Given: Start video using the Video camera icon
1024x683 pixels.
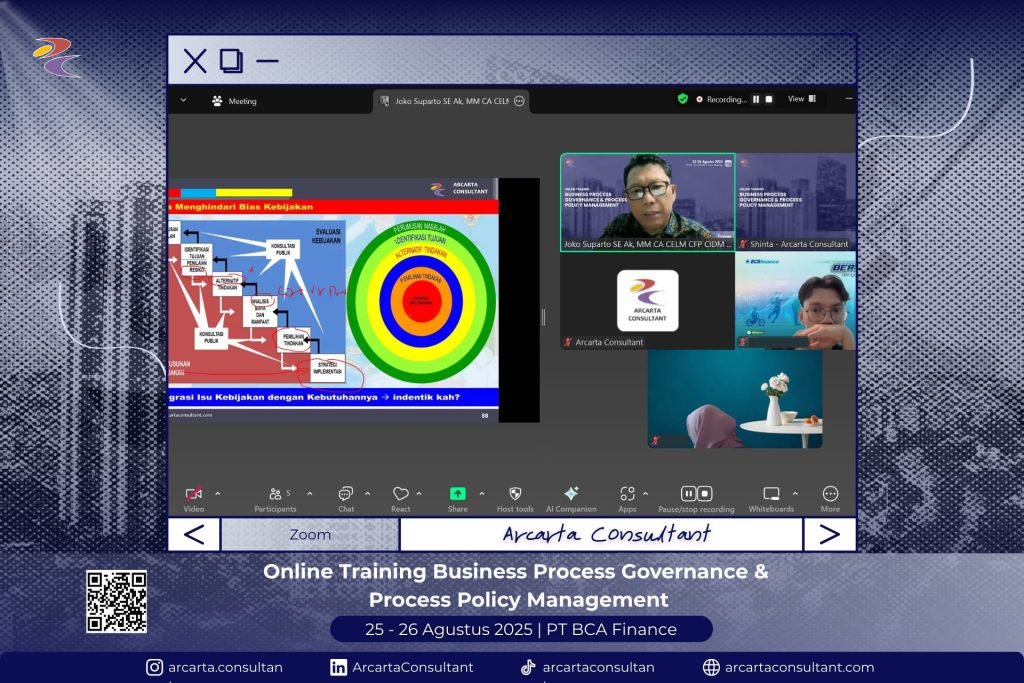Looking at the screenshot, I should pos(194,494).
